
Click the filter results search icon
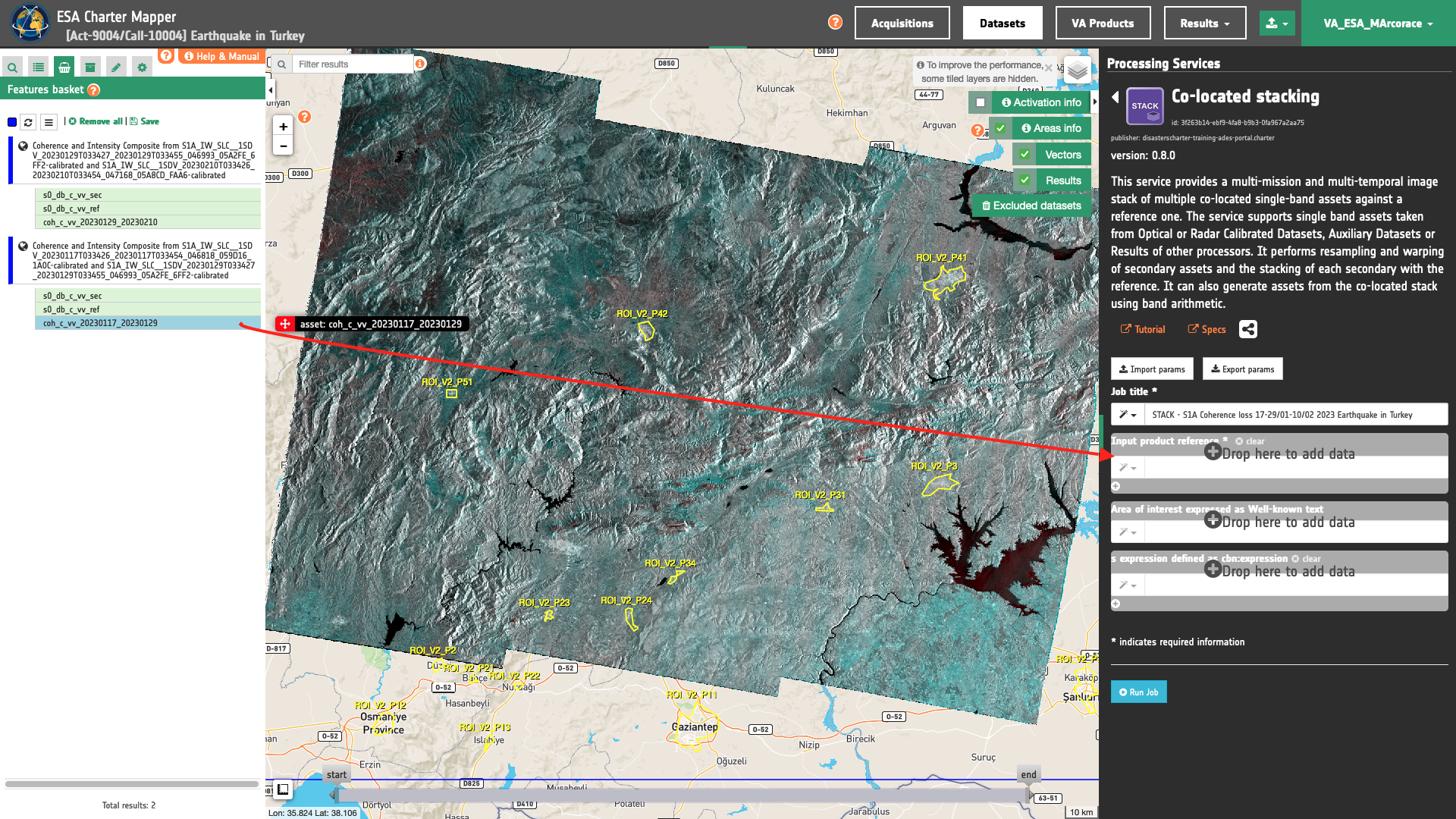tap(282, 64)
